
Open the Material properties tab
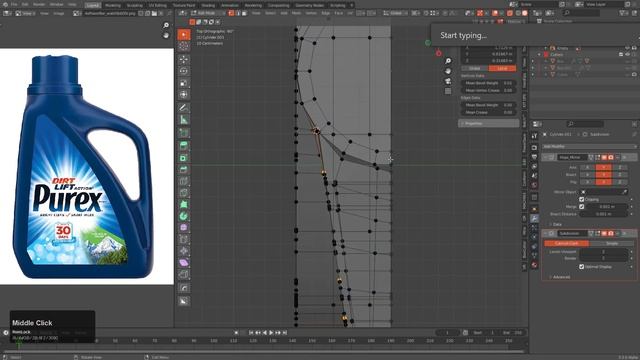[534, 265]
